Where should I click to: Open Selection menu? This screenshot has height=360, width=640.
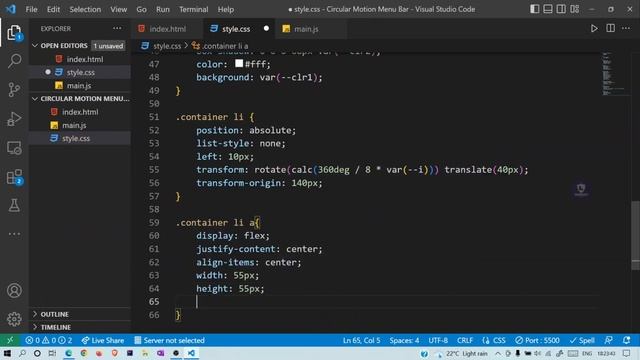coord(85,9)
